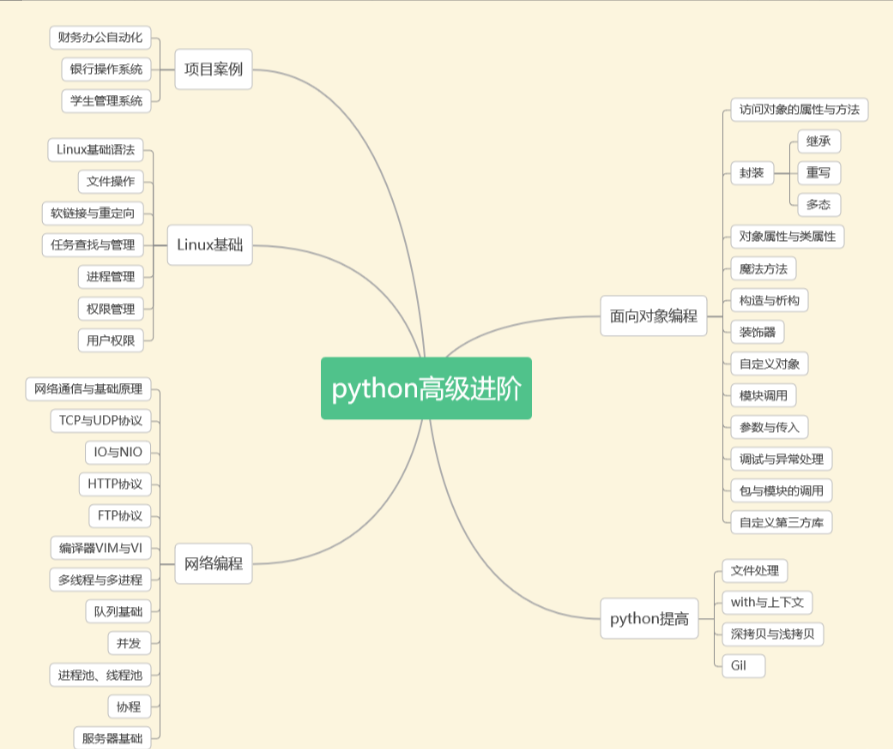Click the 重写 node
This screenshot has height=749, width=893.
(819, 173)
